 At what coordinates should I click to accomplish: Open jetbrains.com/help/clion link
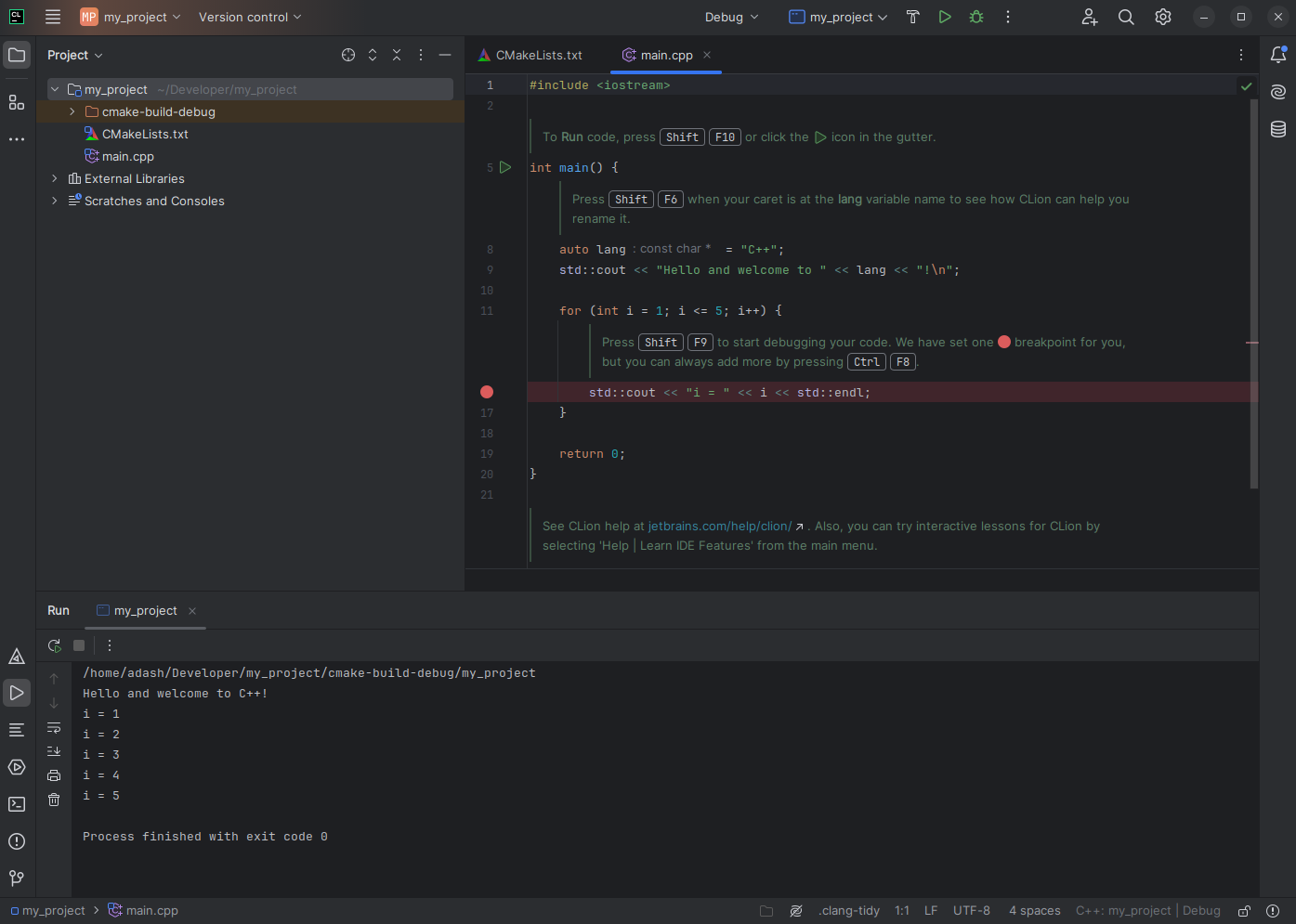(720, 526)
